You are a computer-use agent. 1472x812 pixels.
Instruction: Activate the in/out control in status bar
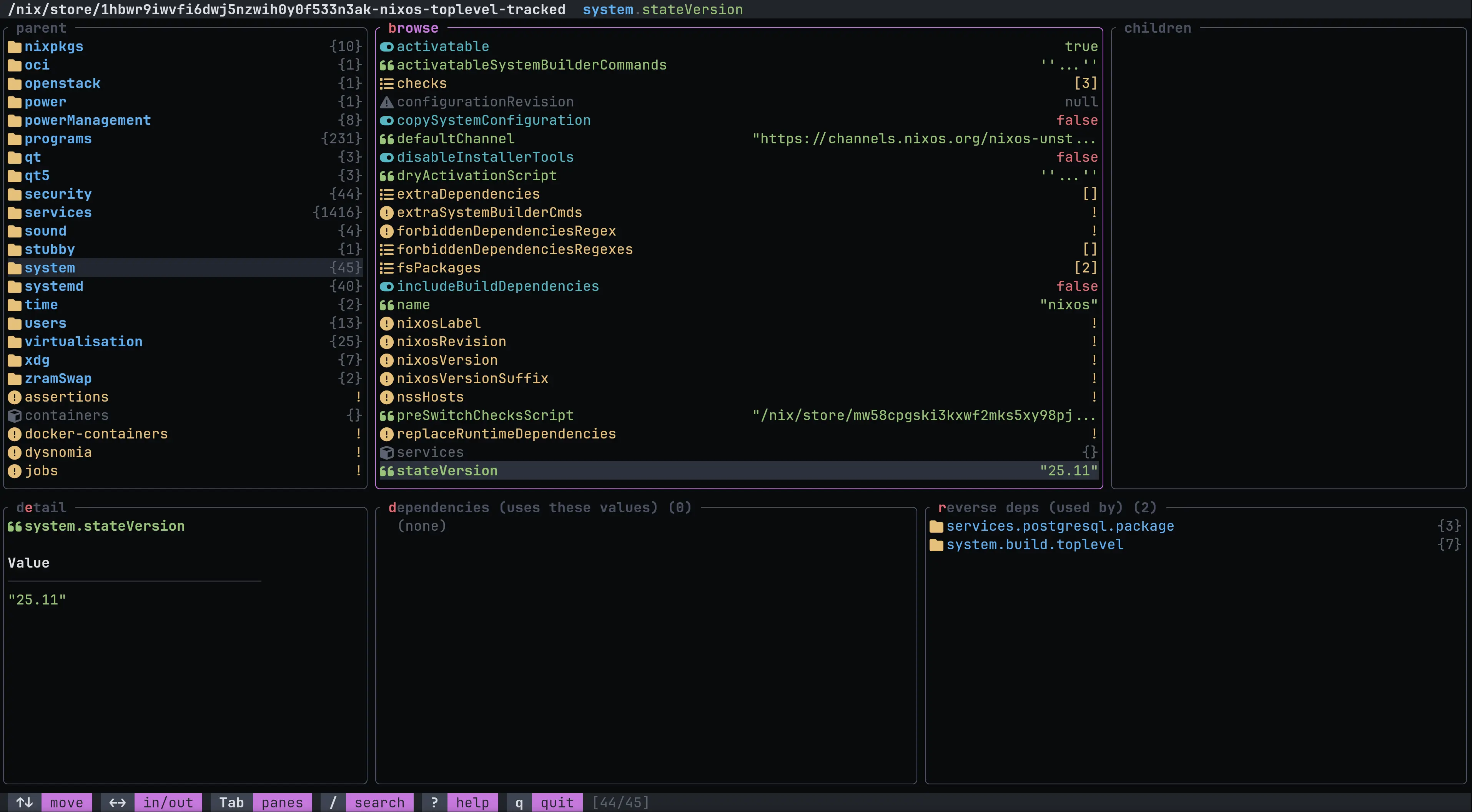(168, 802)
